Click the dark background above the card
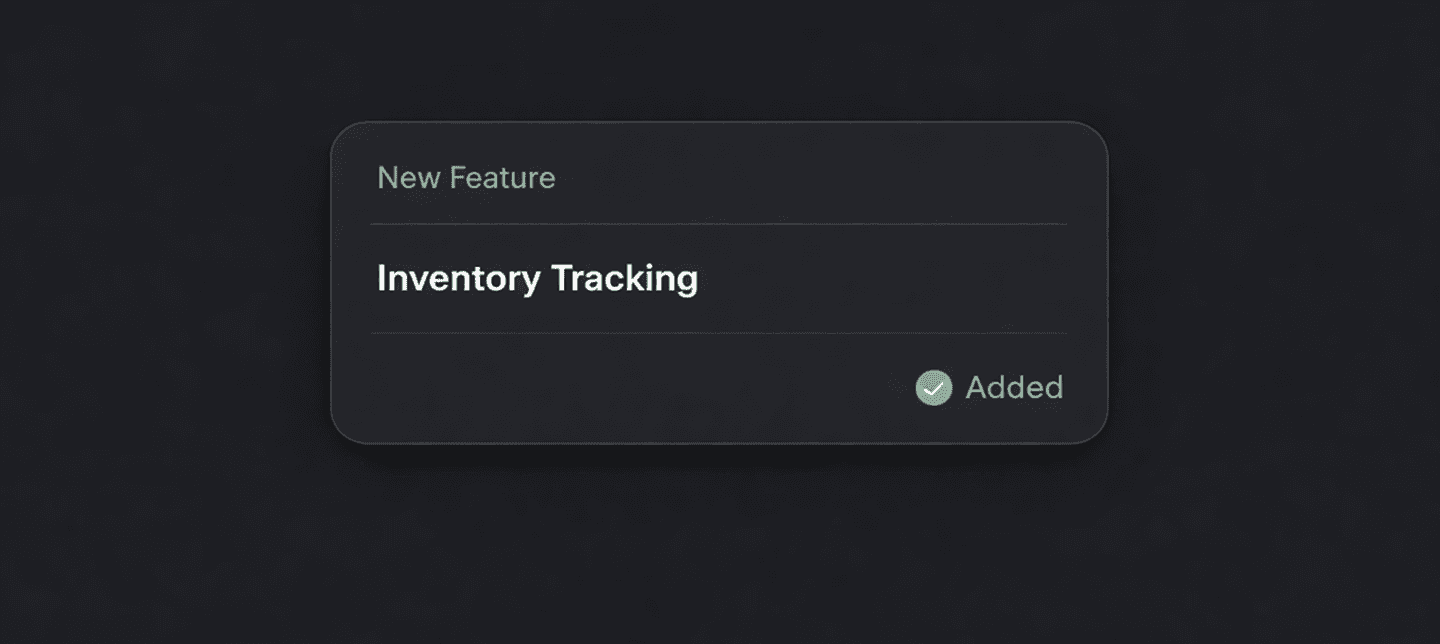 pos(718,60)
